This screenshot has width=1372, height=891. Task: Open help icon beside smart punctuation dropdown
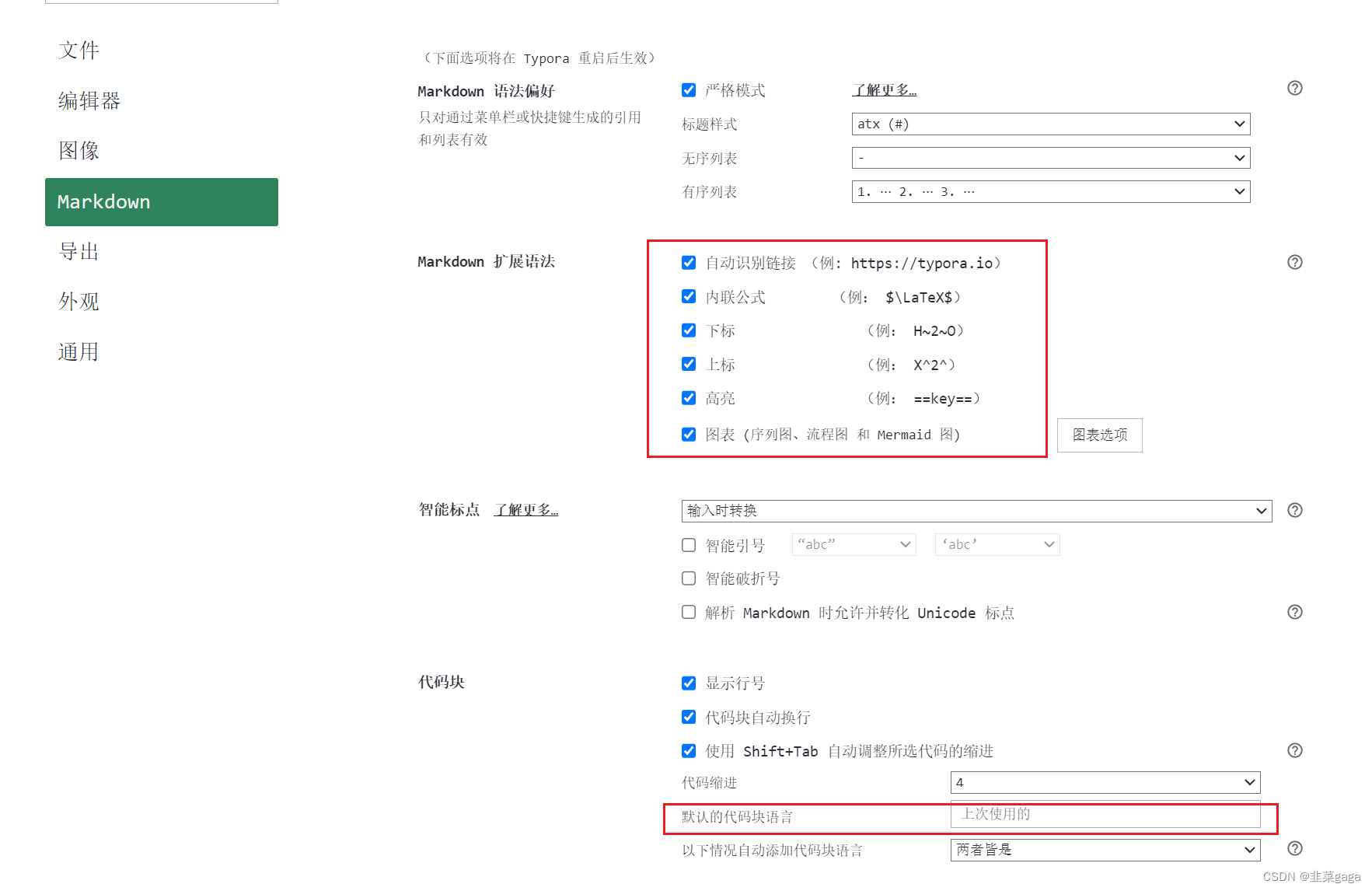1294,510
